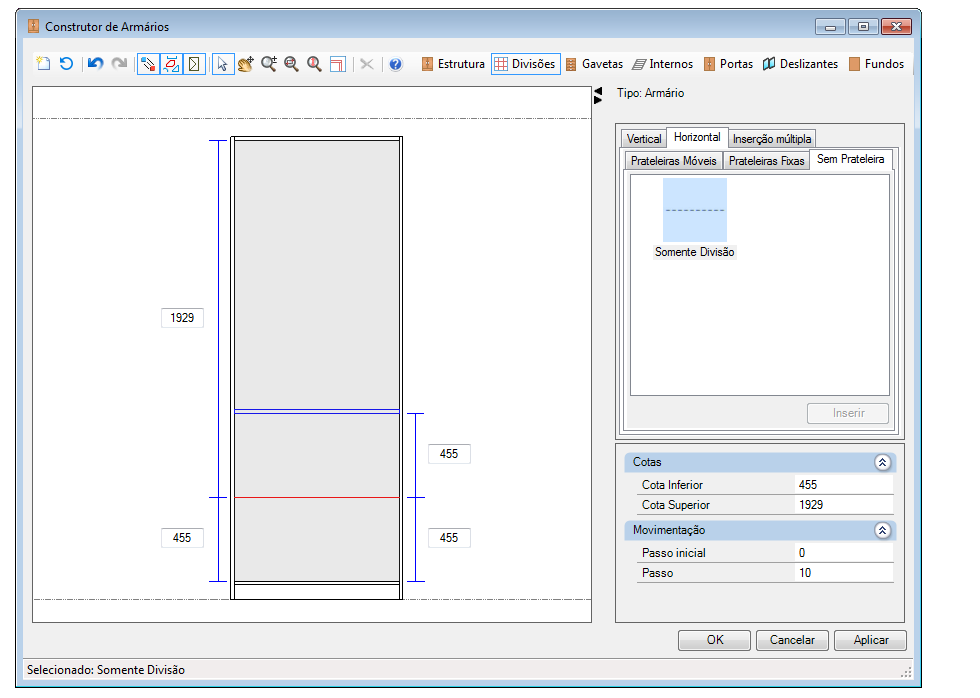Open the Prateleiras Fixas tab

coord(766,161)
